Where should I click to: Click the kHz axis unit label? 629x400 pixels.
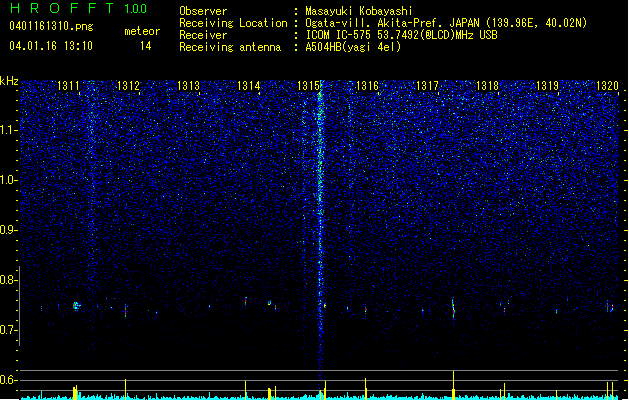pos(9,81)
